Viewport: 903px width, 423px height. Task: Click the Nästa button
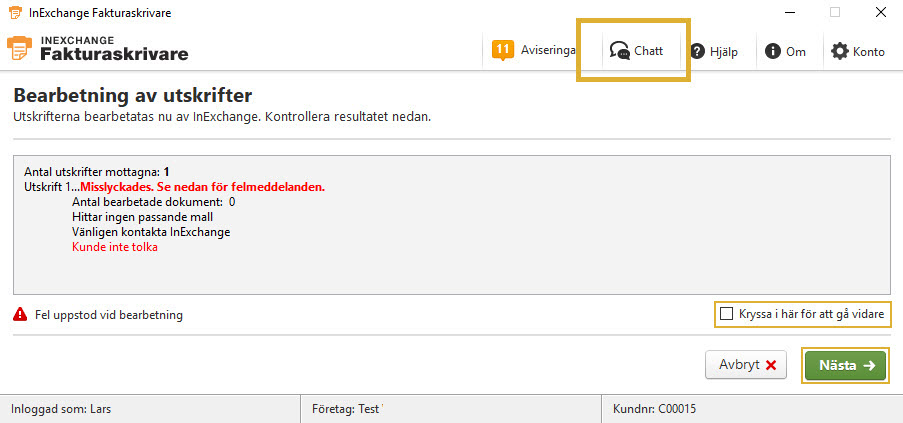point(845,365)
